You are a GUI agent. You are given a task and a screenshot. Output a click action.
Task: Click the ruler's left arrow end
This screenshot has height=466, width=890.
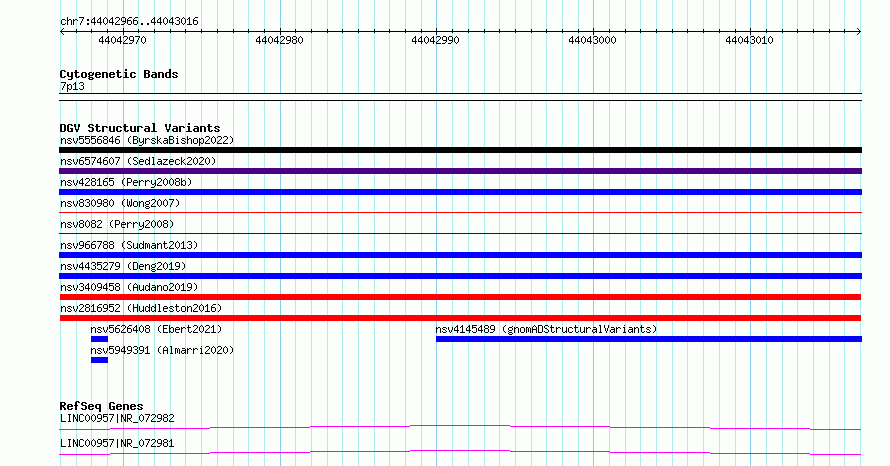click(62, 32)
